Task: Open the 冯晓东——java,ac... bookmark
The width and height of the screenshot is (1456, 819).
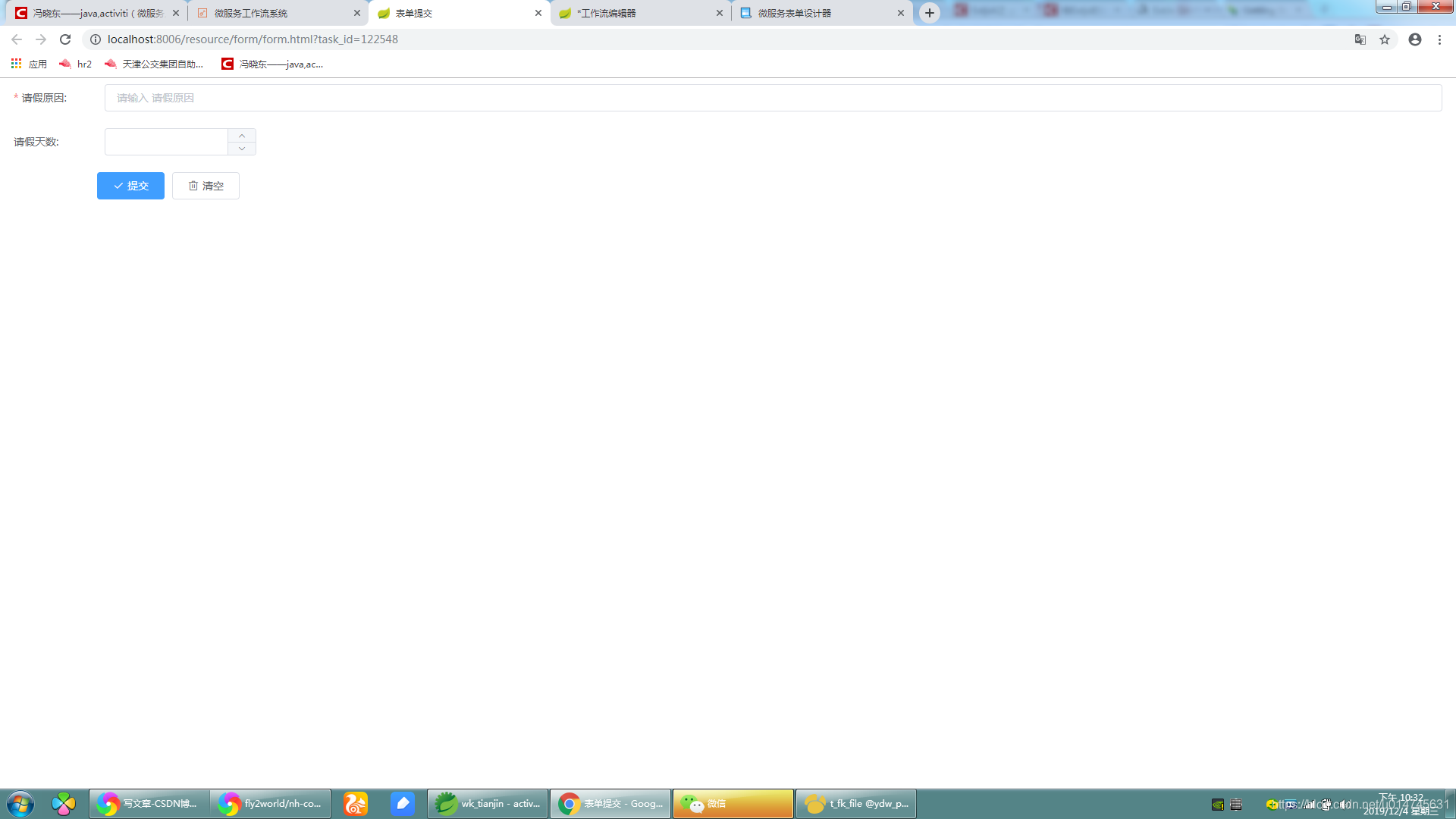Action: point(272,64)
